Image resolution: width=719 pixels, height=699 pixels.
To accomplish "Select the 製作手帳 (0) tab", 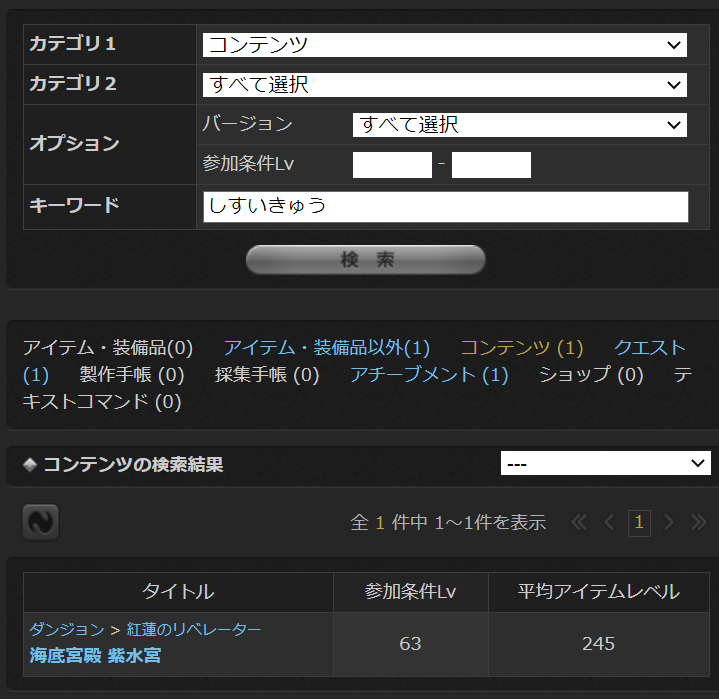I will pyautogui.click(x=132, y=375).
